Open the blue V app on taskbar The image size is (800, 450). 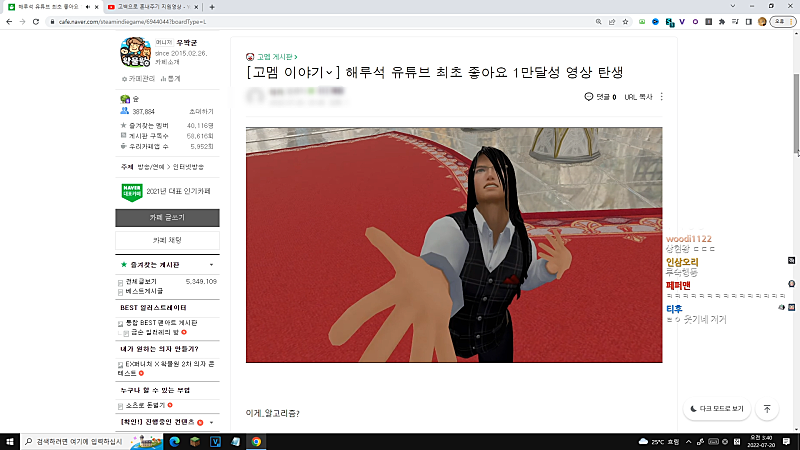click(x=215, y=442)
